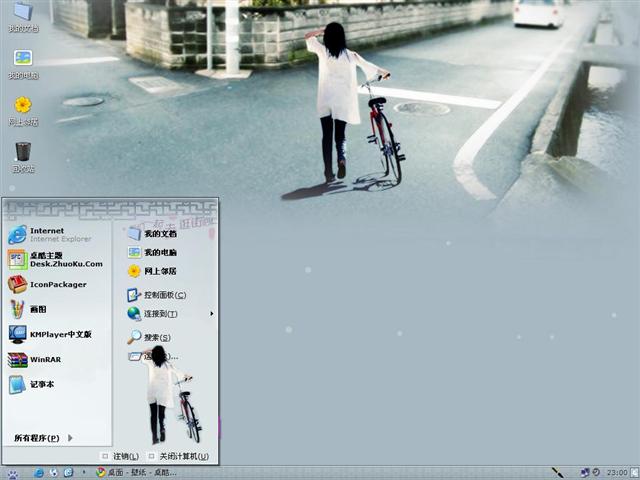Click the 关闭计算机(U) shut down button
Screen dimensions: 640x480
click(178, 456)
